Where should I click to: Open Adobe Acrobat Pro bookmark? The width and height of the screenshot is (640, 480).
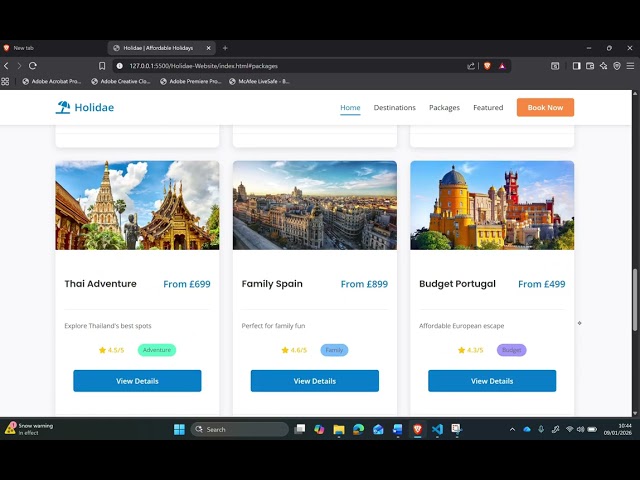click(52, 81)
